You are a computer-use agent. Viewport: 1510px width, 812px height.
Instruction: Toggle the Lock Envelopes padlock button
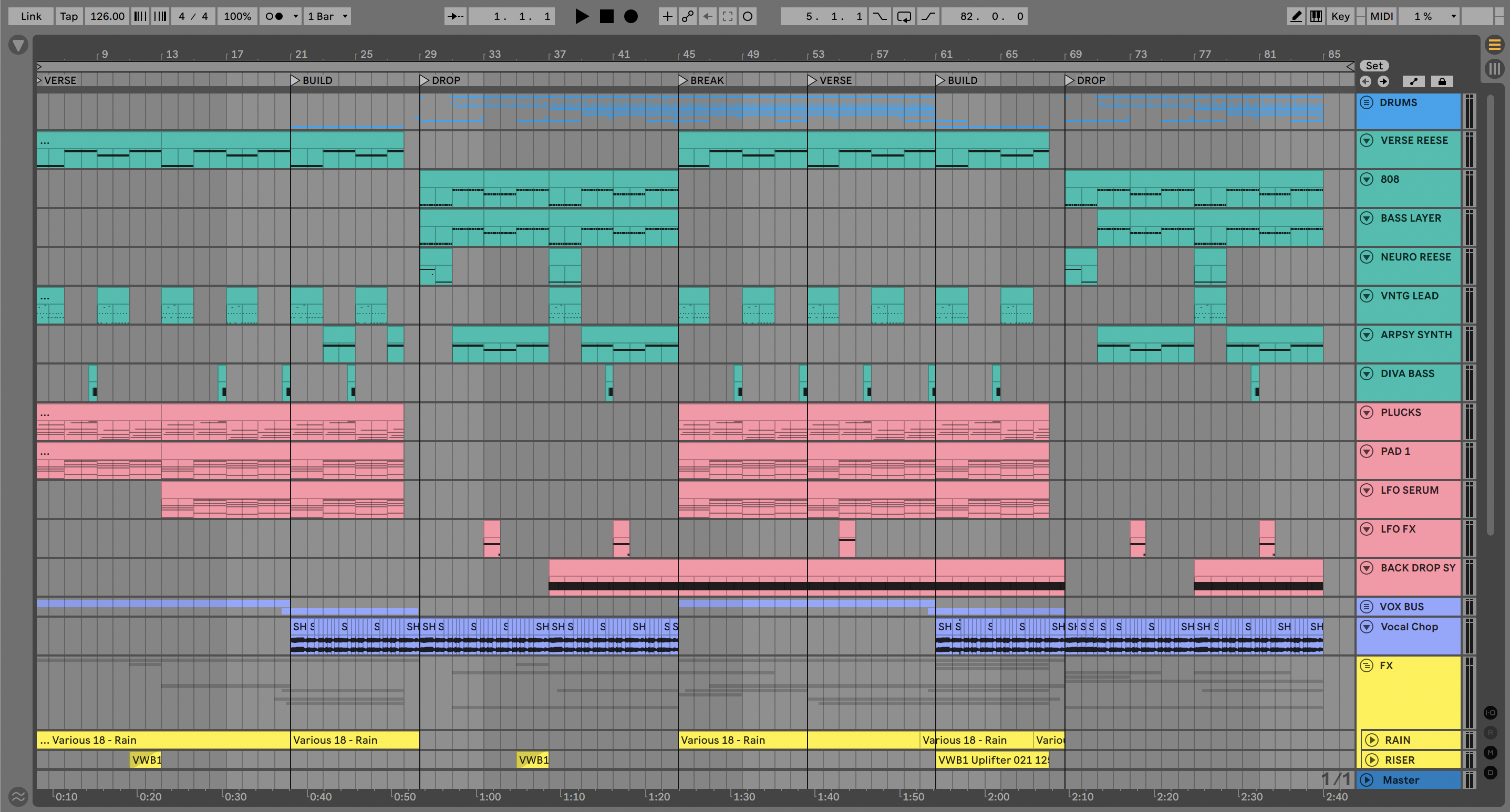[x=1442, y=81]
